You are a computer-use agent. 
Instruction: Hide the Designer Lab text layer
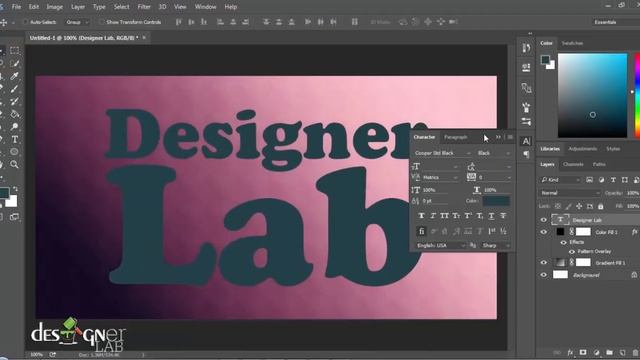(543, 220)
